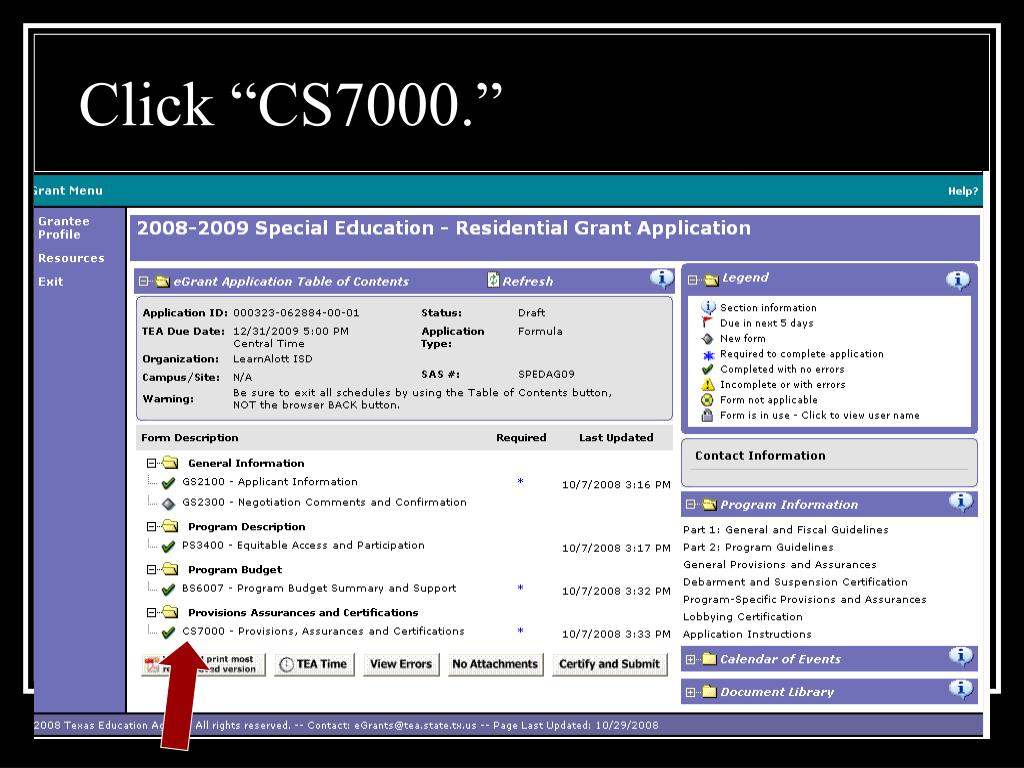Open info icon on Program Information header
The height and width of the screenshot is (768, 1024).
click(960, 502)
